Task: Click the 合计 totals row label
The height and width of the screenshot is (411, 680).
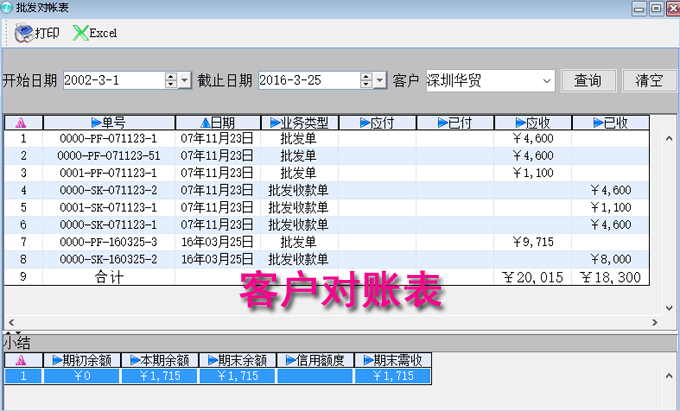Action: tap(109, 277)
